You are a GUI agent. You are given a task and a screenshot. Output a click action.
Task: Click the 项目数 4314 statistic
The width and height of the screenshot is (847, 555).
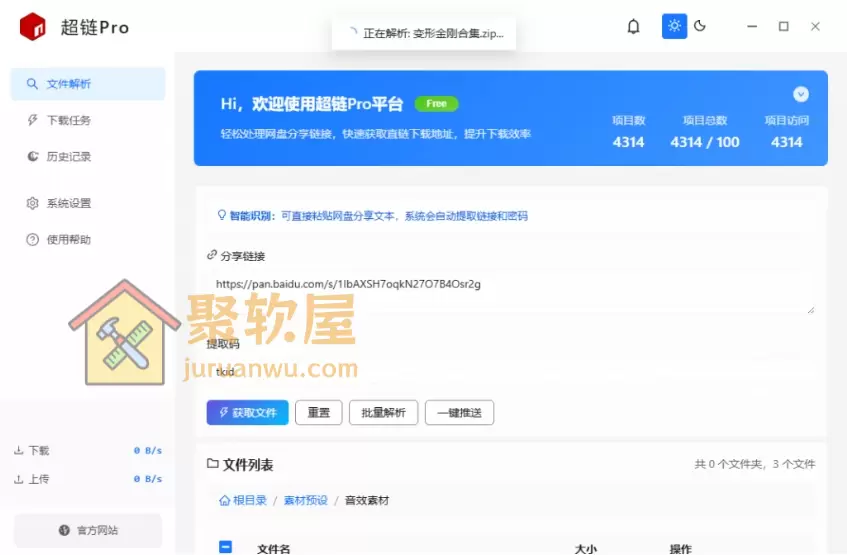pyautogui.click(x=628, y=132)
